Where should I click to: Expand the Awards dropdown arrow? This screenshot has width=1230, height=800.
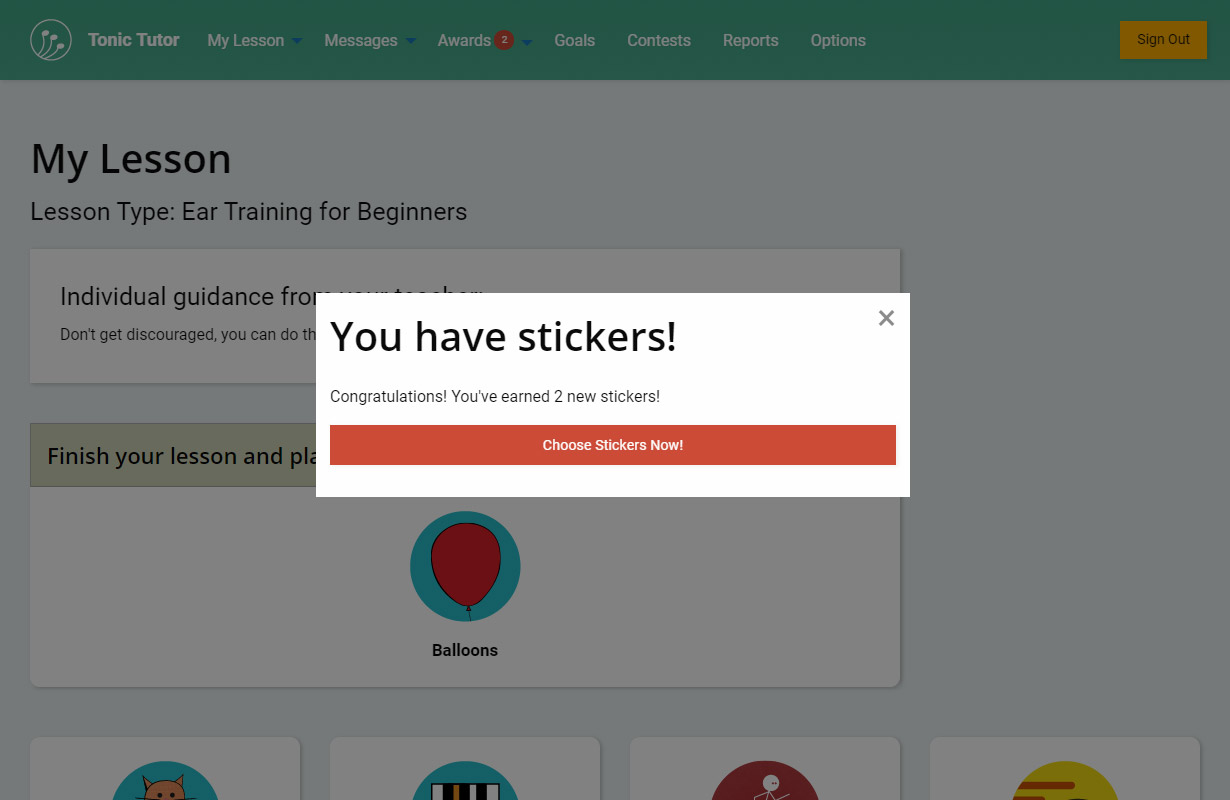click(x=527, y=42)
